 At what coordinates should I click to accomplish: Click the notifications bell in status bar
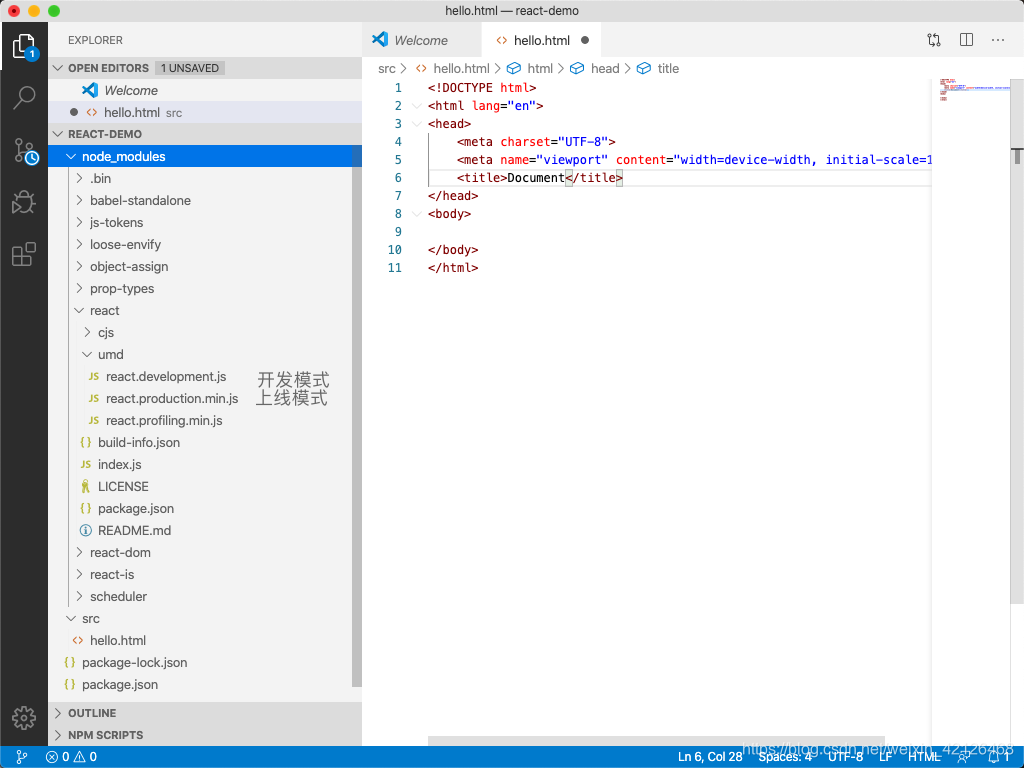click(993, 757)
